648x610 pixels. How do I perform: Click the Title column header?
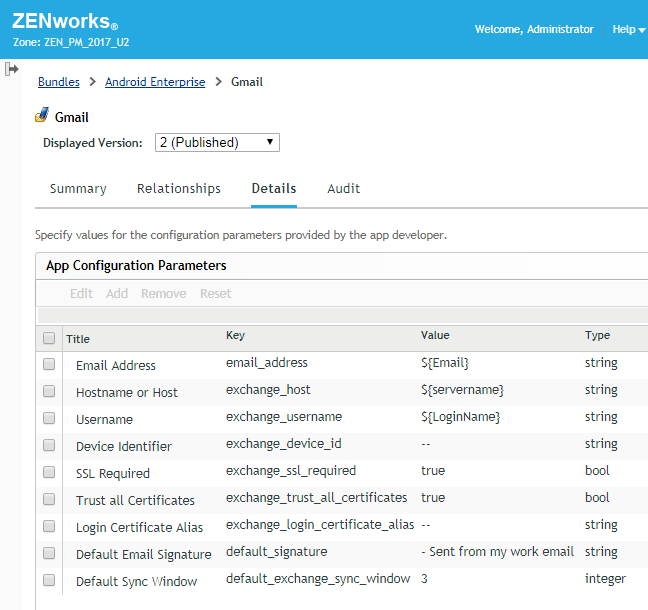pos(78,339)
